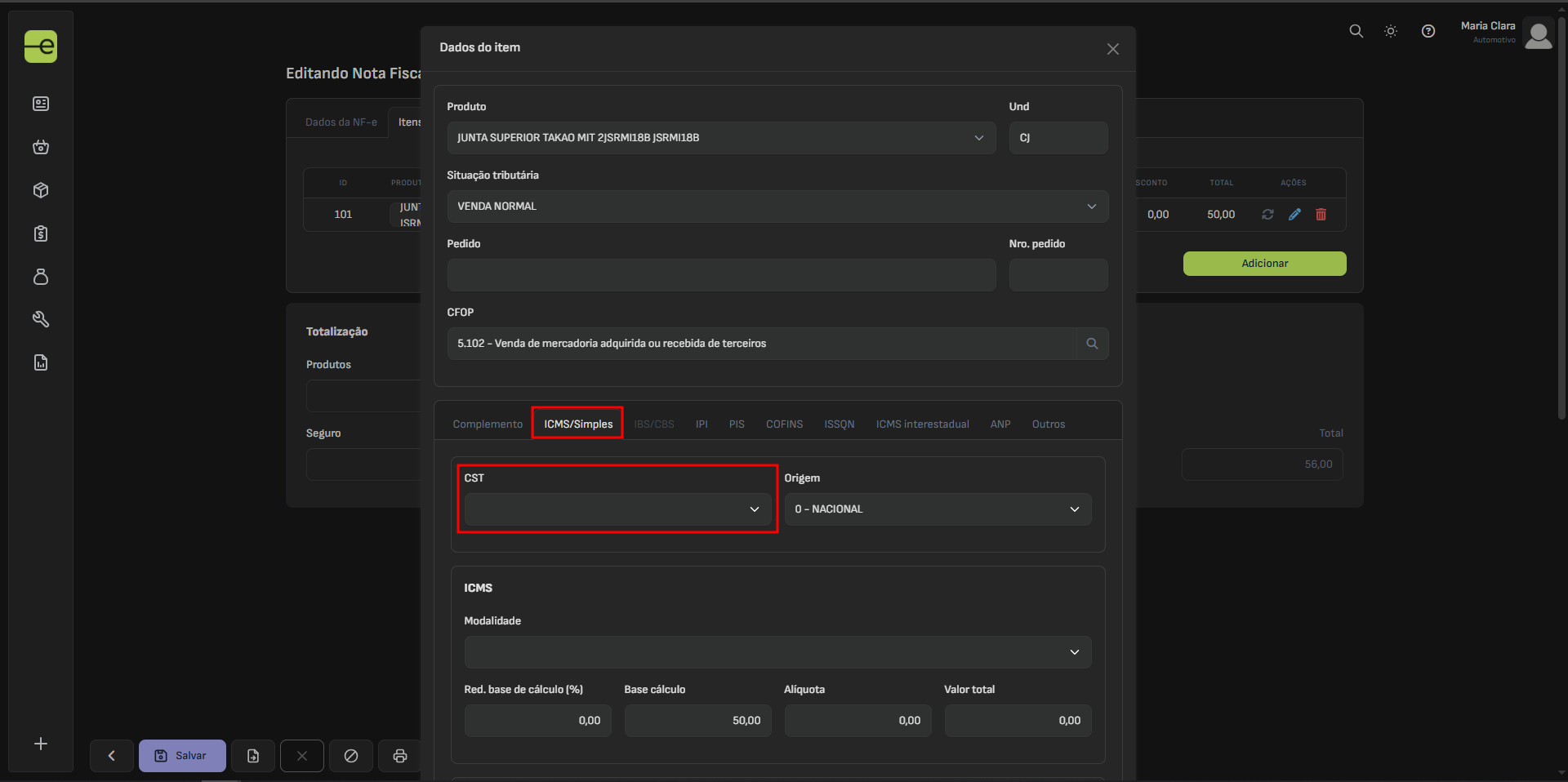
Task: Expand the CST dropdown
Action: (x=617, y=509)
